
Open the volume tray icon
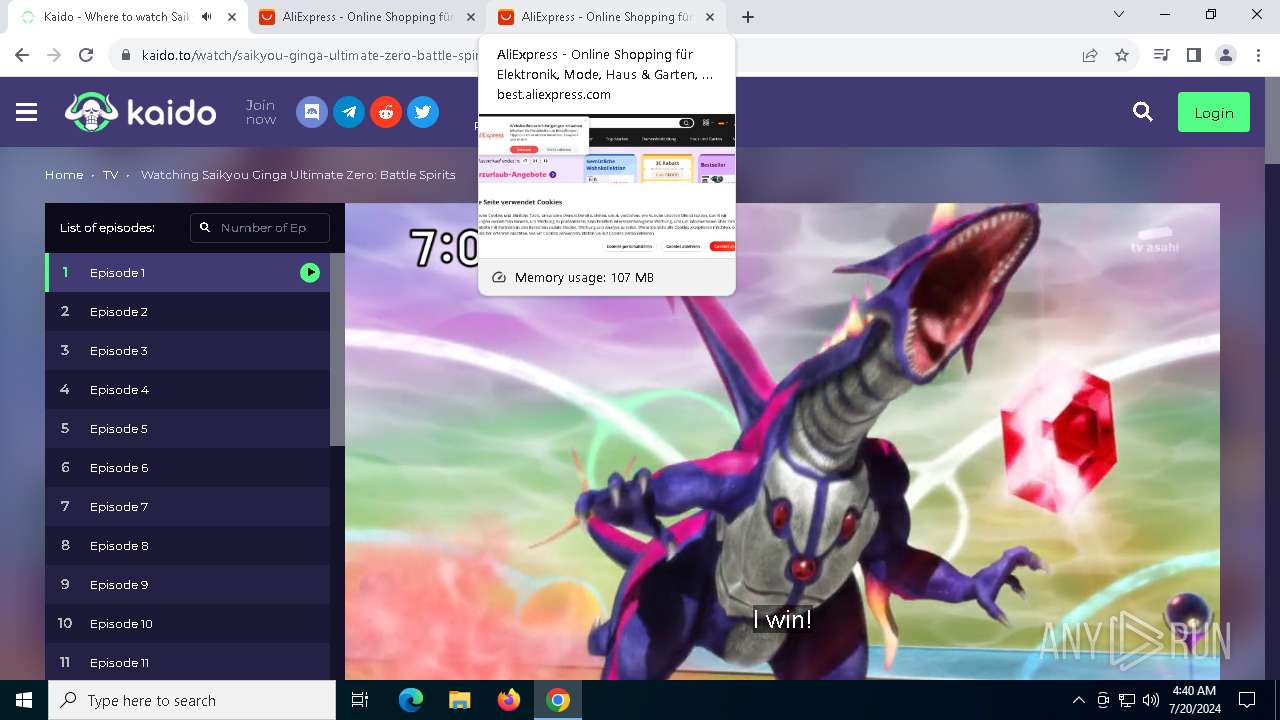click(1151, 700)
